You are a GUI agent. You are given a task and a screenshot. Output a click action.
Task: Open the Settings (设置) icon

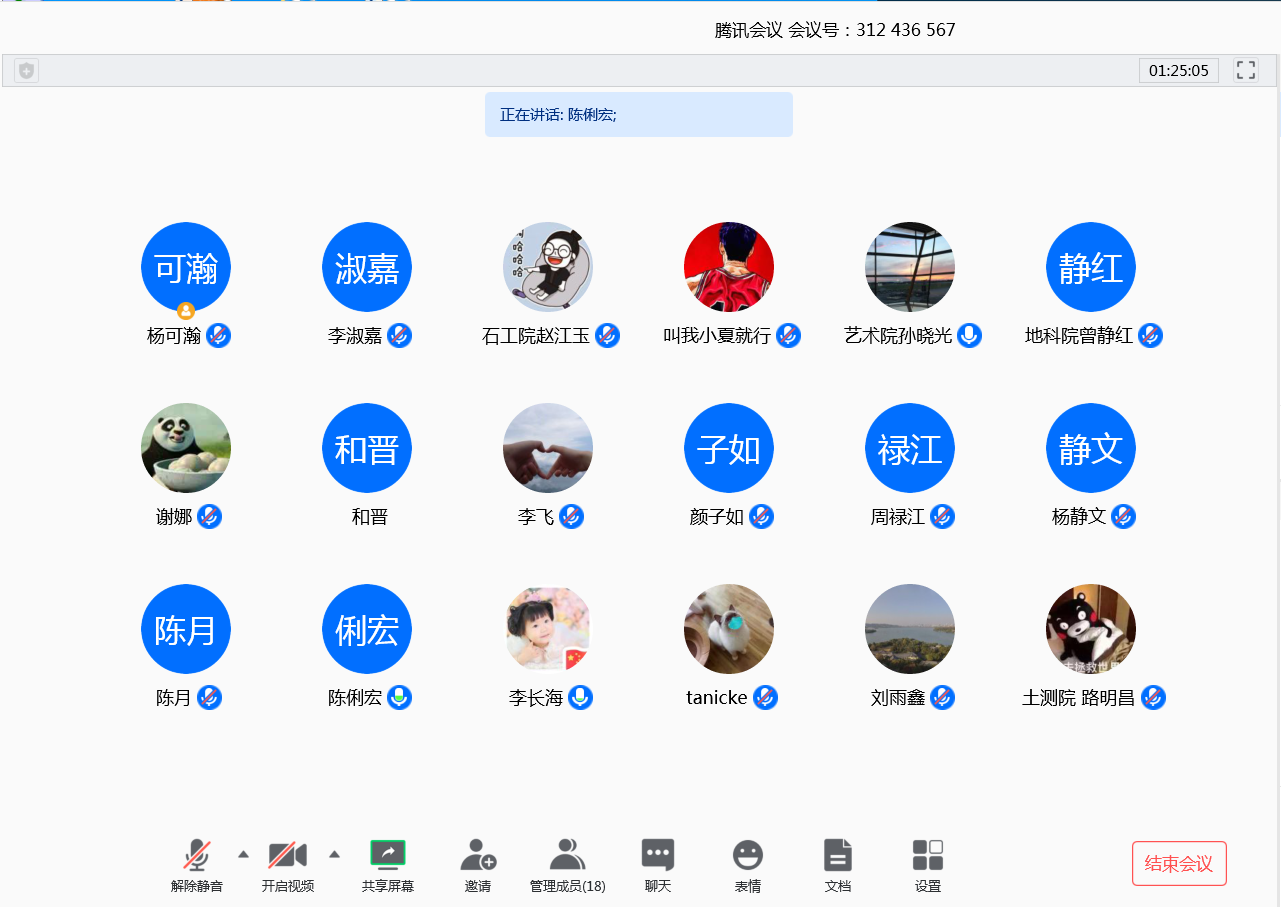click(x=928, y=856)
